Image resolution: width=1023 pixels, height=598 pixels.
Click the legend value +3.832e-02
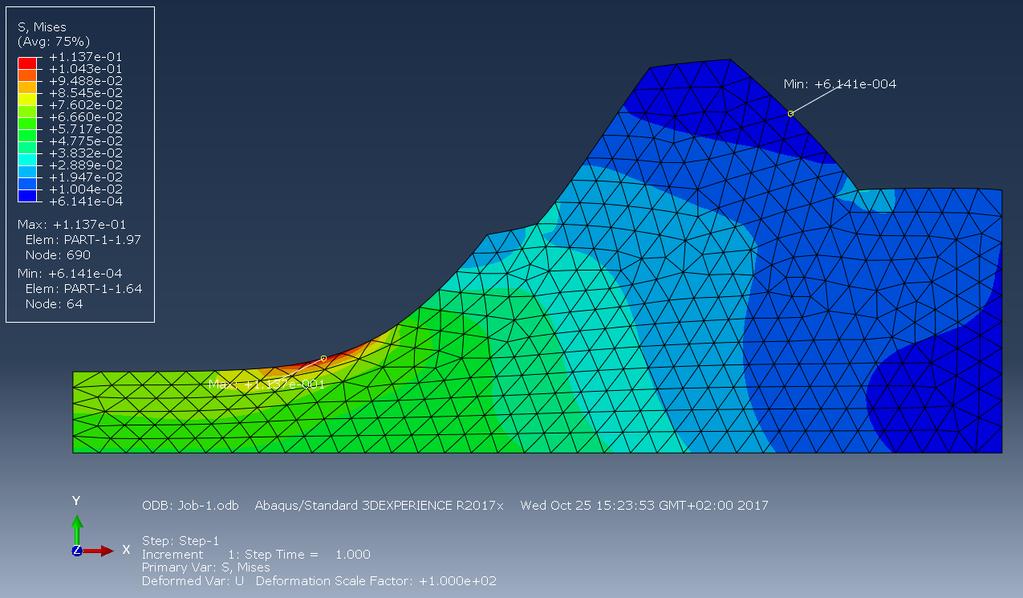[85, 153]
